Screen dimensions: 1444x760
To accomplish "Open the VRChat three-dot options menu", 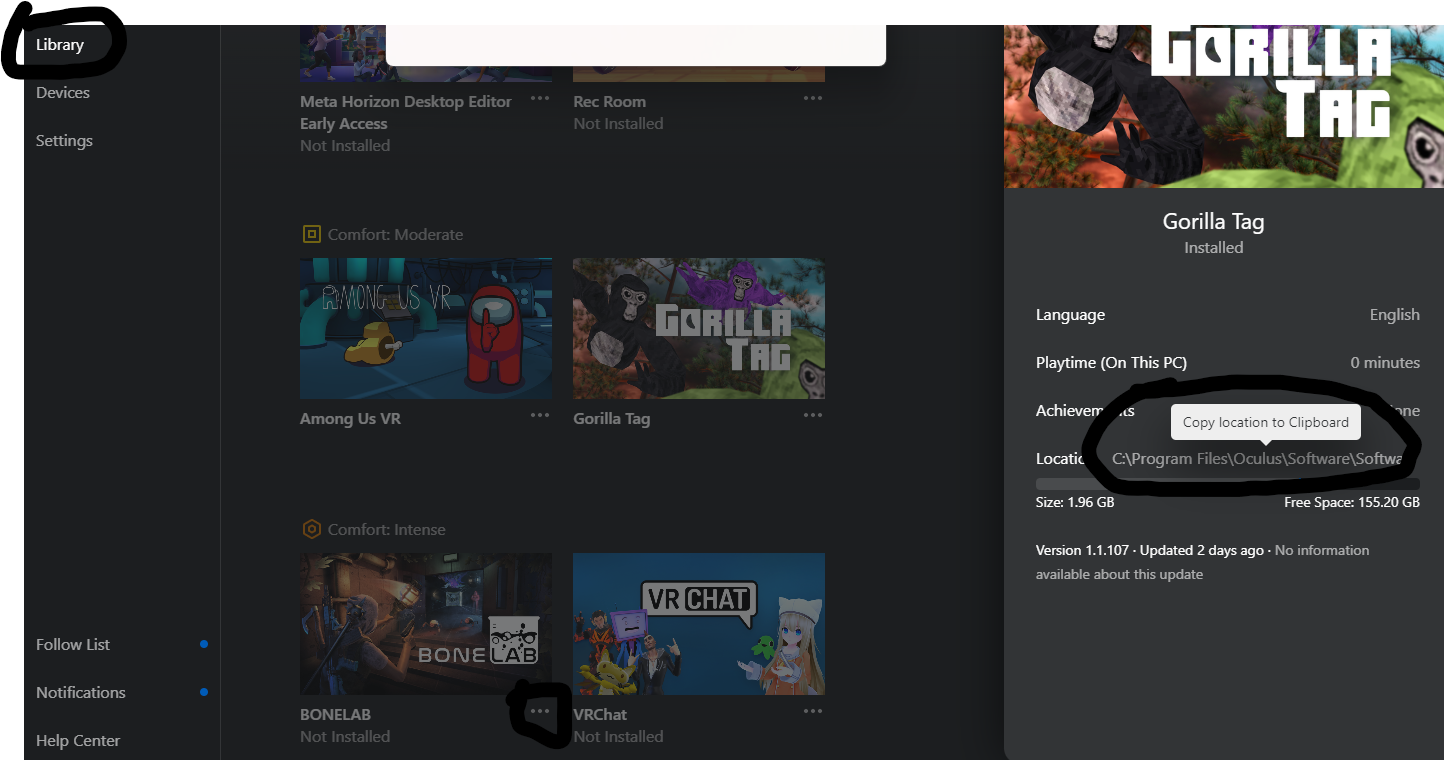I will point(813,711).
